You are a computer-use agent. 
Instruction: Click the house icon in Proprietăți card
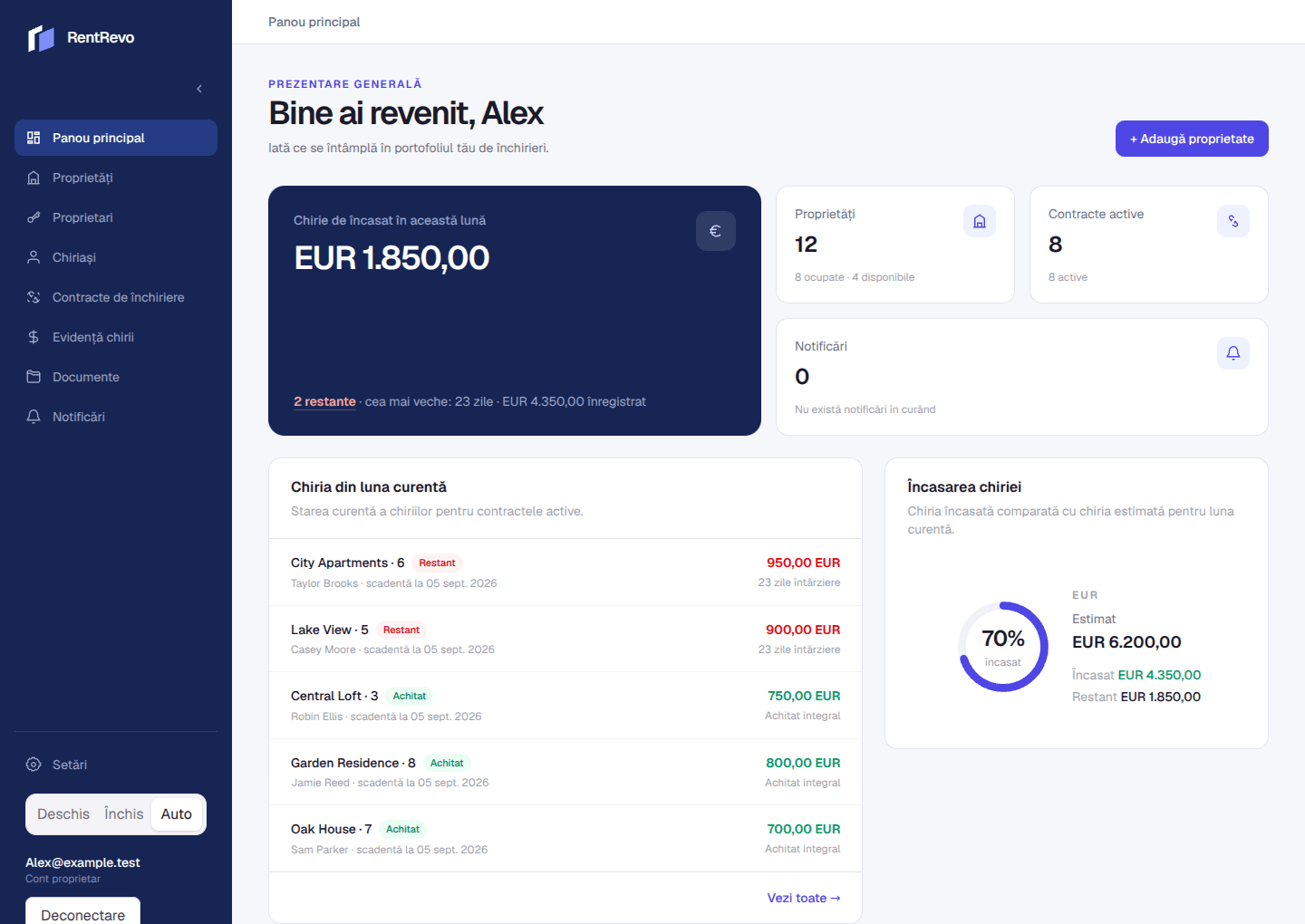click(x=980, y=221)
